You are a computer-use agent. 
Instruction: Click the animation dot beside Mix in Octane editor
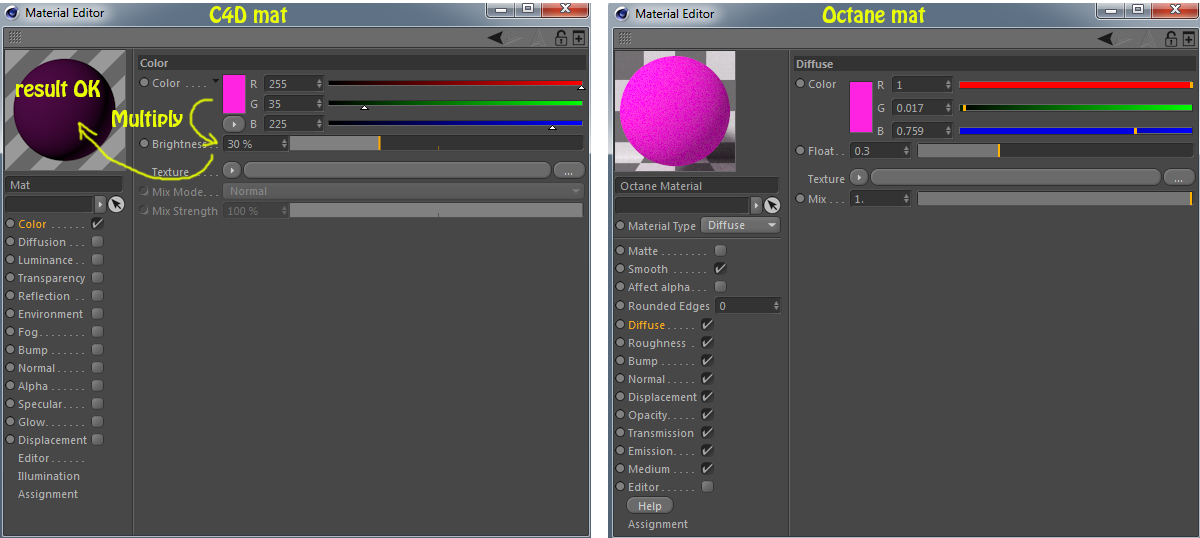800,198
